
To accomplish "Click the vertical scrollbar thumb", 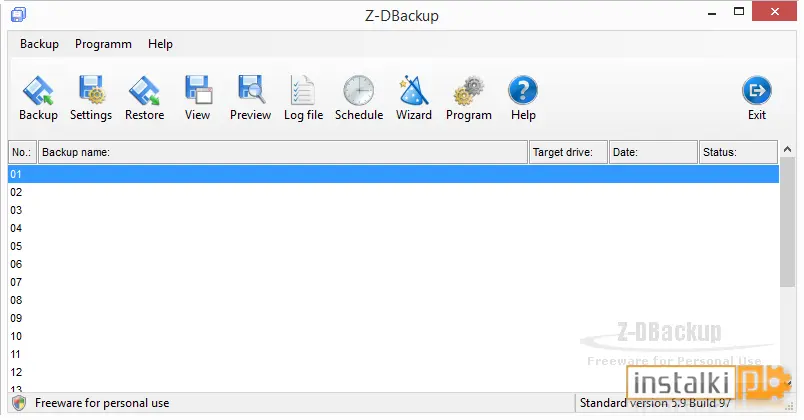I will [x=787, y=222].
